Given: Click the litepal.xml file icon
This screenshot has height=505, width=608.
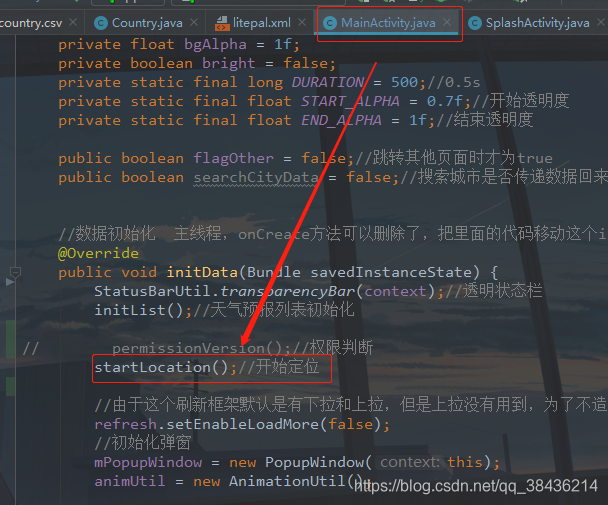Looking at the screenshot, I should tap(222, 23).
